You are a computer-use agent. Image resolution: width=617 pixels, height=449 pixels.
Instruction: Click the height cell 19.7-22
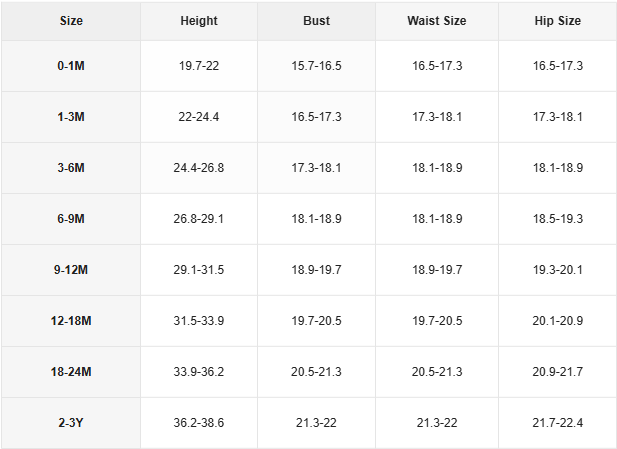[199, 66]
